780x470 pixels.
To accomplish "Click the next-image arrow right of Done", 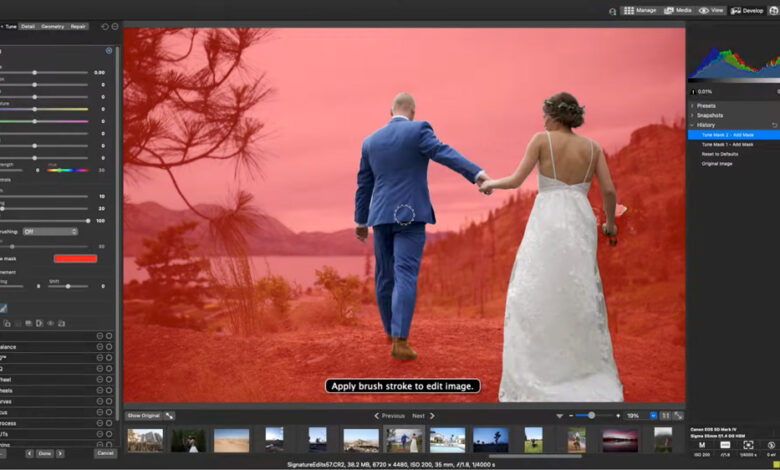I will coord(60,454).
